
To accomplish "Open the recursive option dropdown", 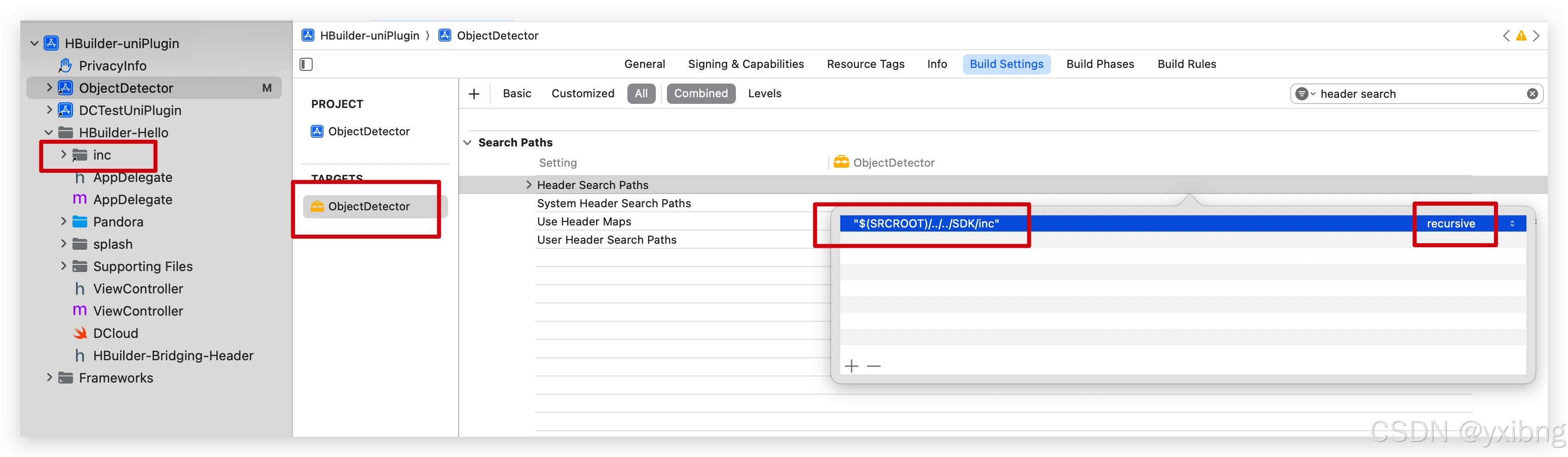I will coord(1471,223).
